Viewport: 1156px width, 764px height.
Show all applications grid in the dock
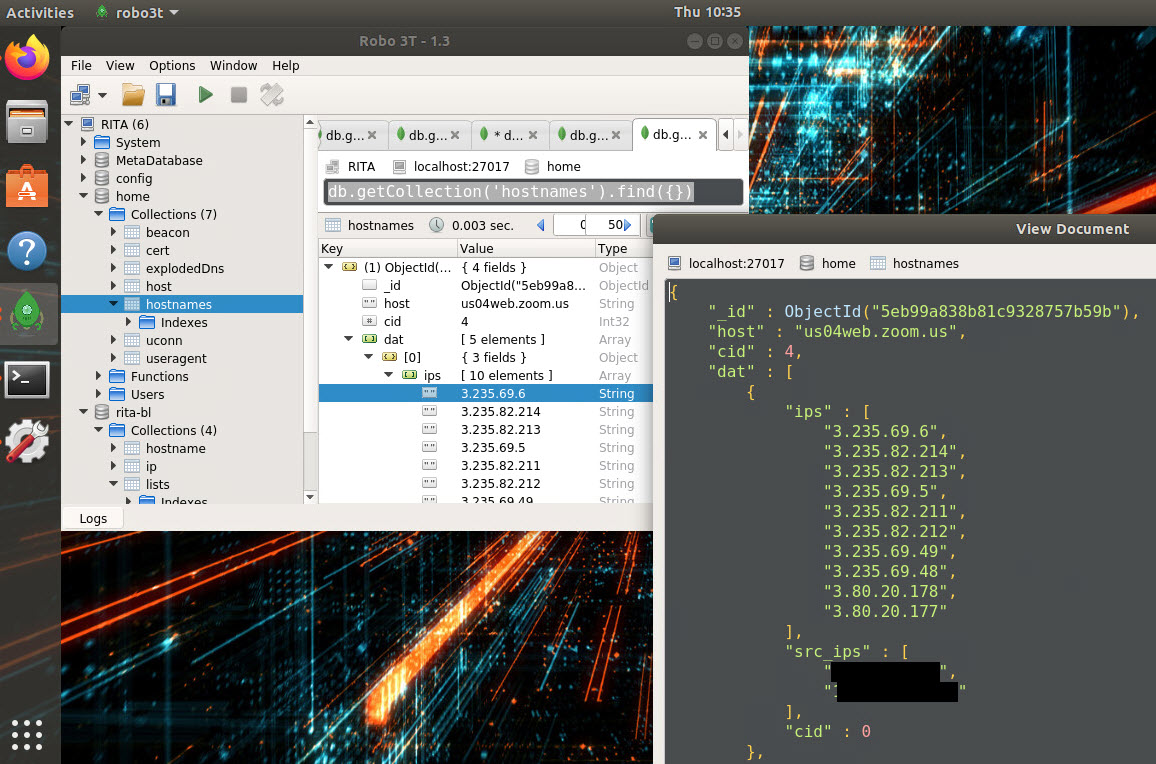pyautogui.click(x=27, y=735)
